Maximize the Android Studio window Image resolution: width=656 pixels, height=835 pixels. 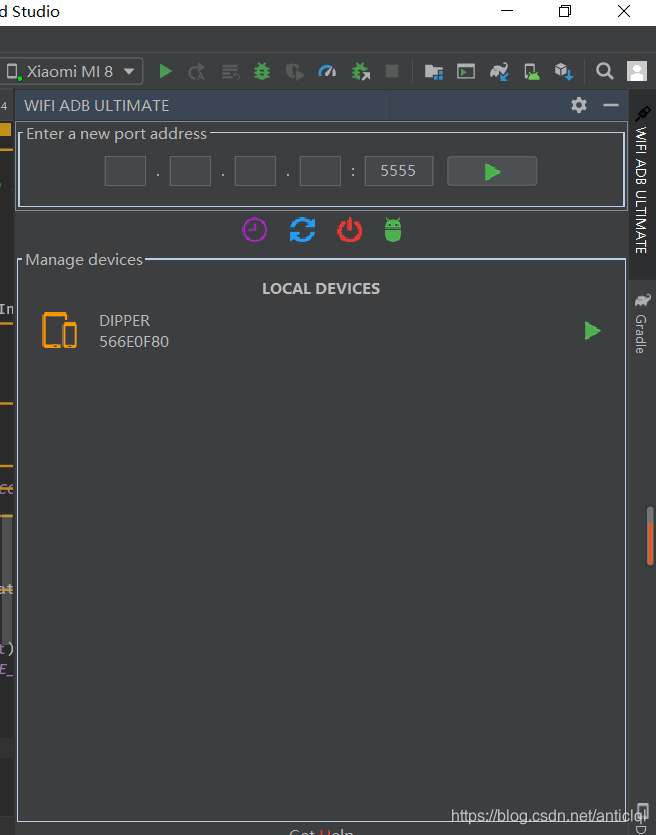(565, 11)
